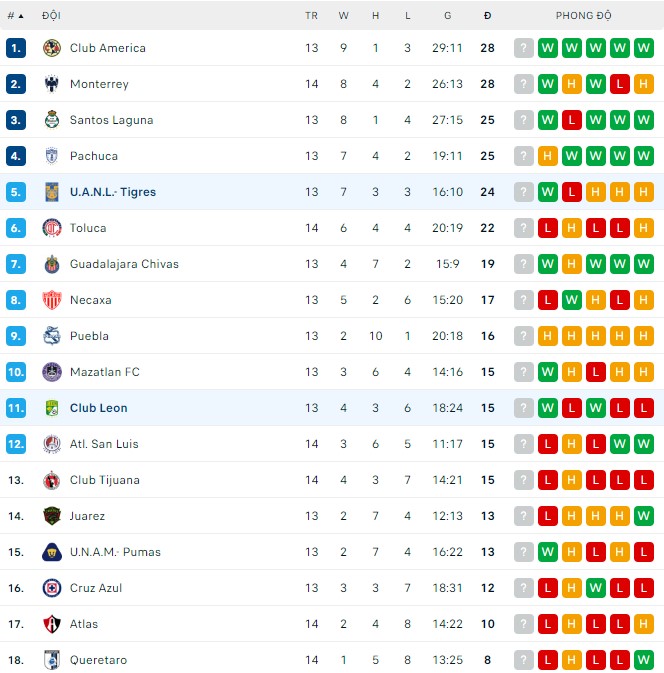Click the Necaxa team logo
Image resolution: width=664 pixels, height=673 pixels.
click(52, 300)
